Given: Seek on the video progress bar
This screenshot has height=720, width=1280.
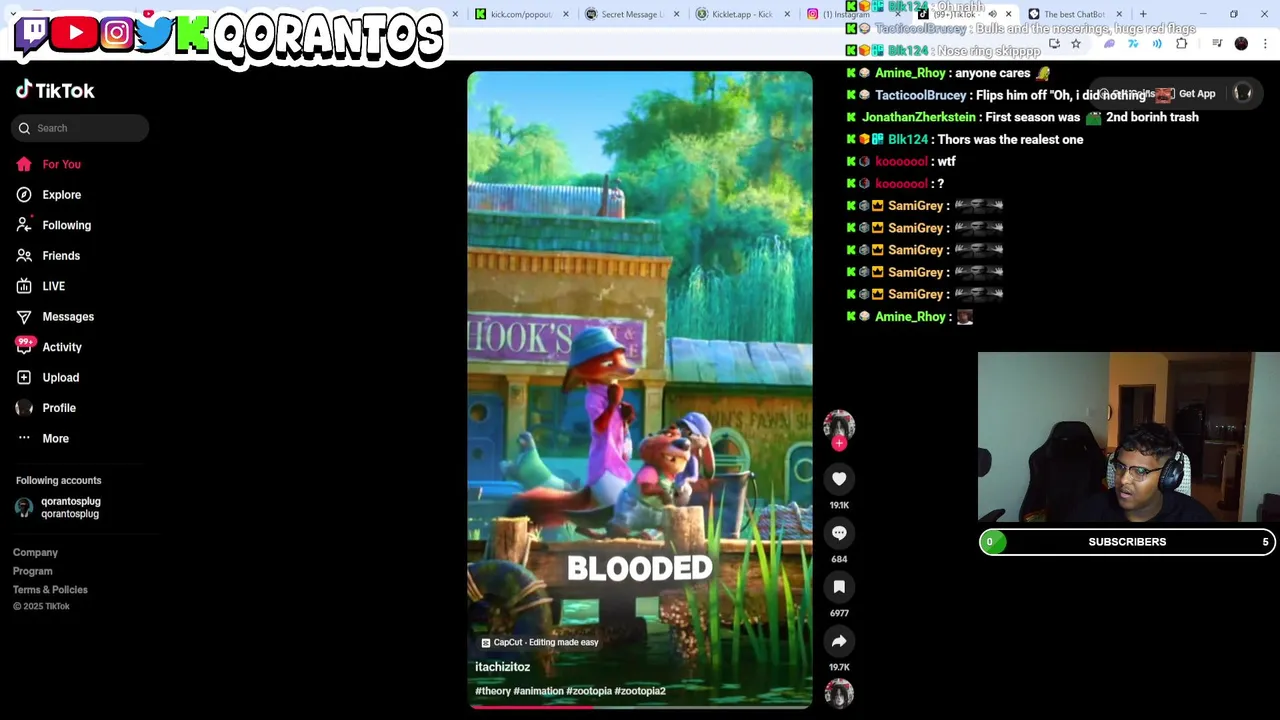Looking at the screenshot, I should [640, 707].
